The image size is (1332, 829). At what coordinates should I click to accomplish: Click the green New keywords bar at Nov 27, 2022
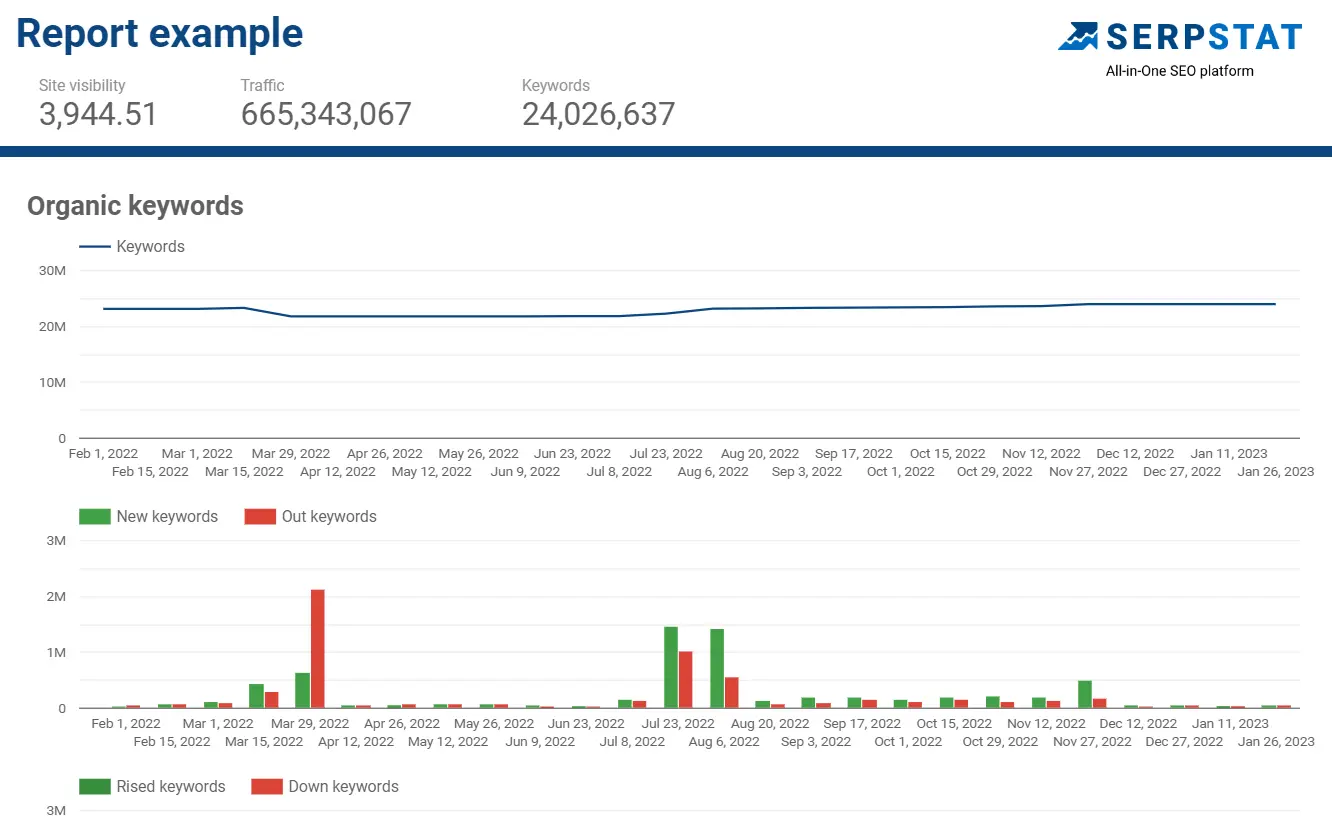(1085, 695)
